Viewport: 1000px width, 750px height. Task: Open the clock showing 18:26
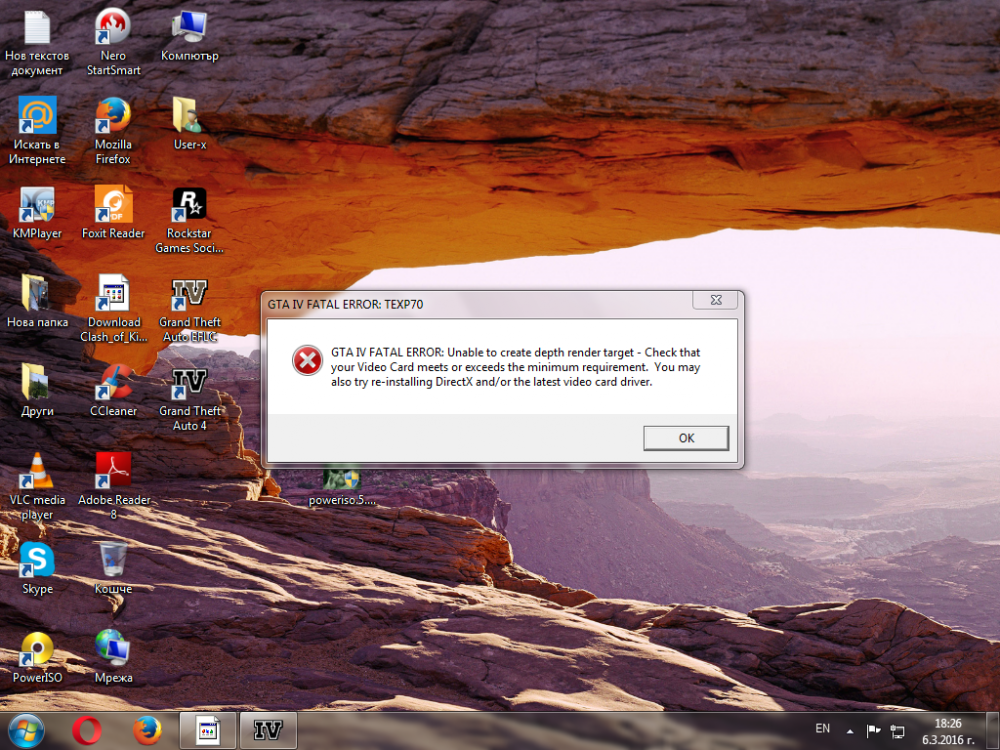click(948, 731)
